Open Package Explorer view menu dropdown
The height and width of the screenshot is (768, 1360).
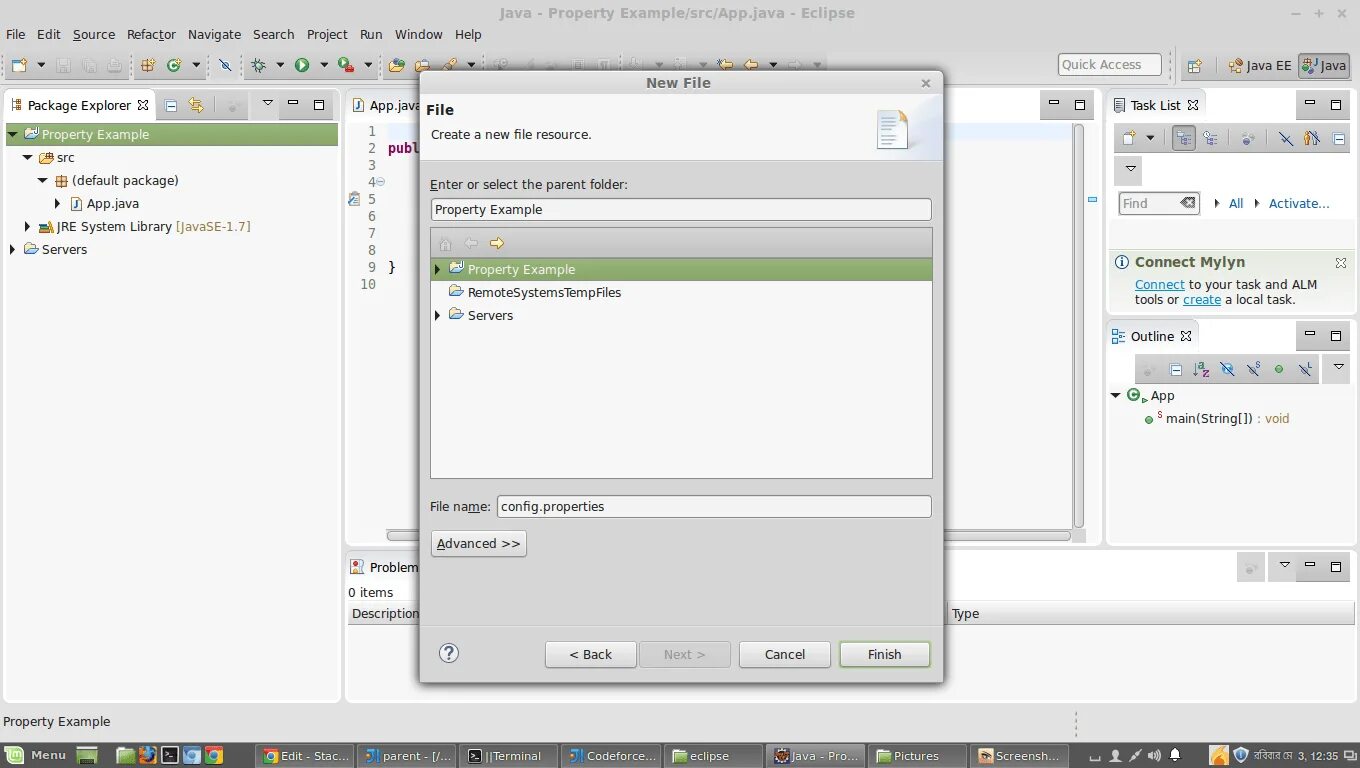tap(267, 104)
